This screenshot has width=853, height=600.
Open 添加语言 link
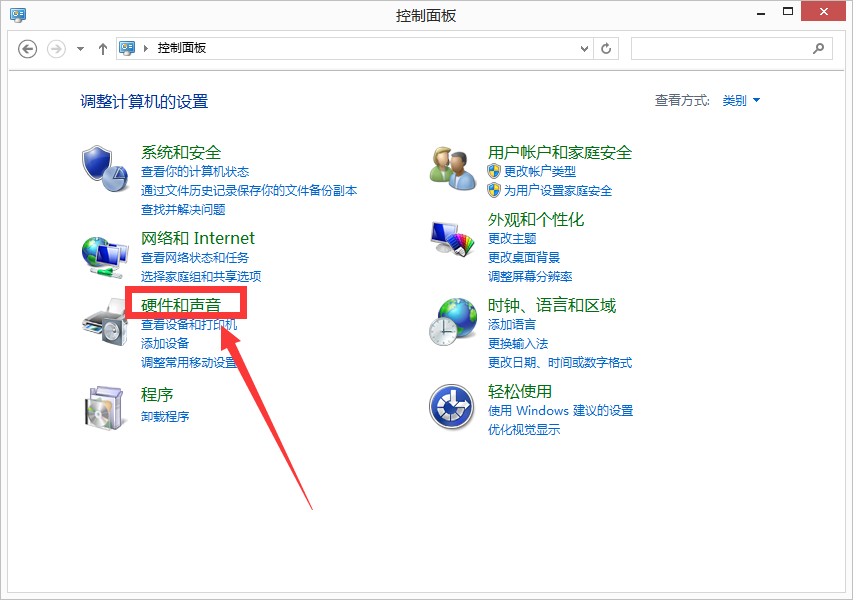[512, 325]
